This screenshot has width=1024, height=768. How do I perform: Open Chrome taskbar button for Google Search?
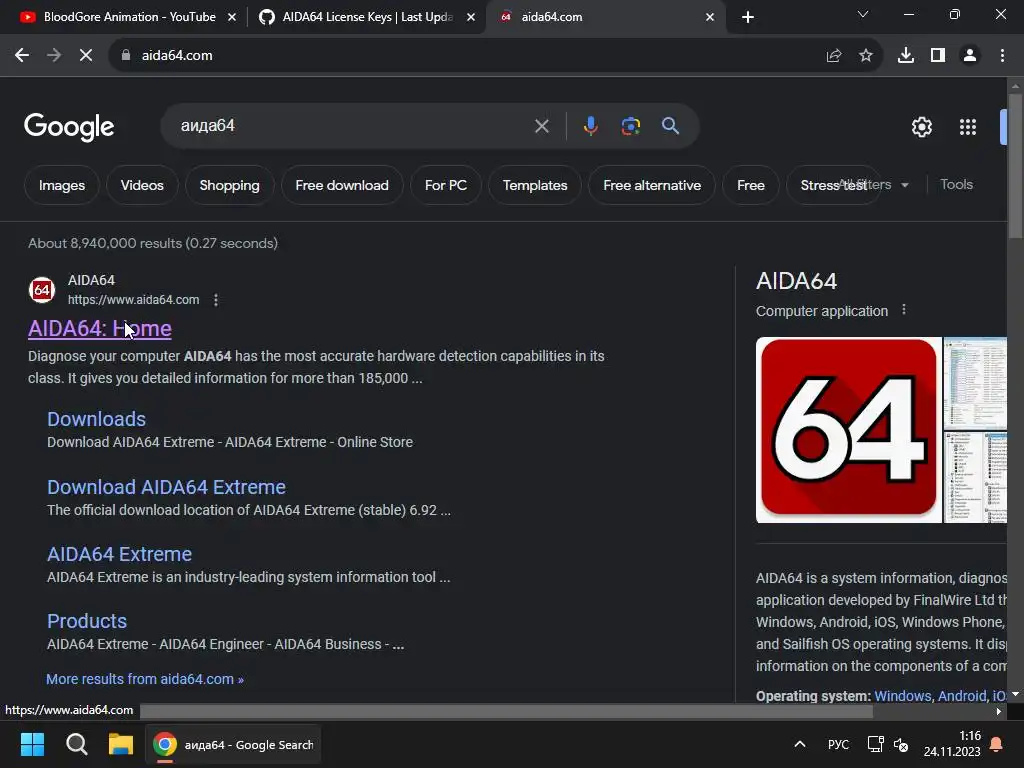pos(232,744)
